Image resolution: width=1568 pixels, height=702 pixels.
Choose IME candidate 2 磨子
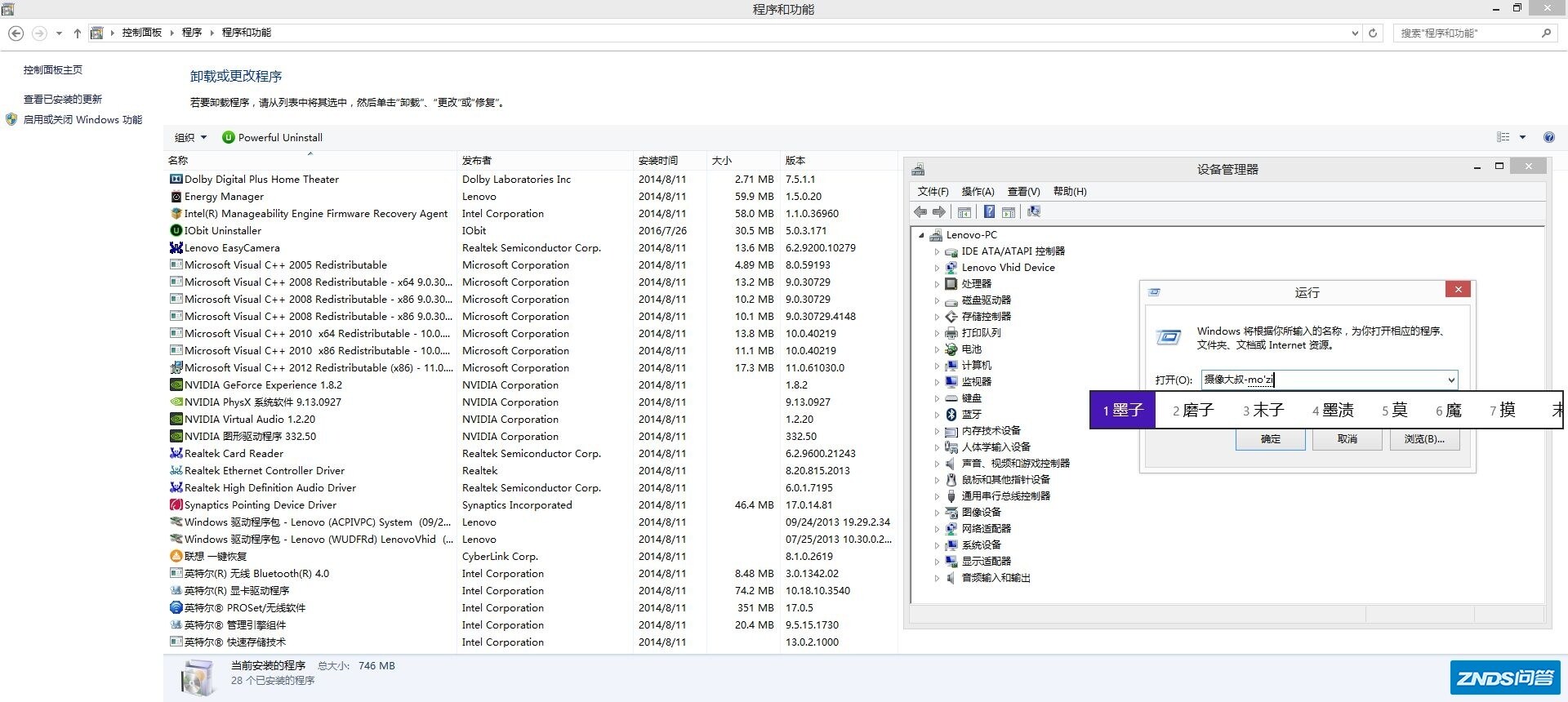click(1193, 410)
